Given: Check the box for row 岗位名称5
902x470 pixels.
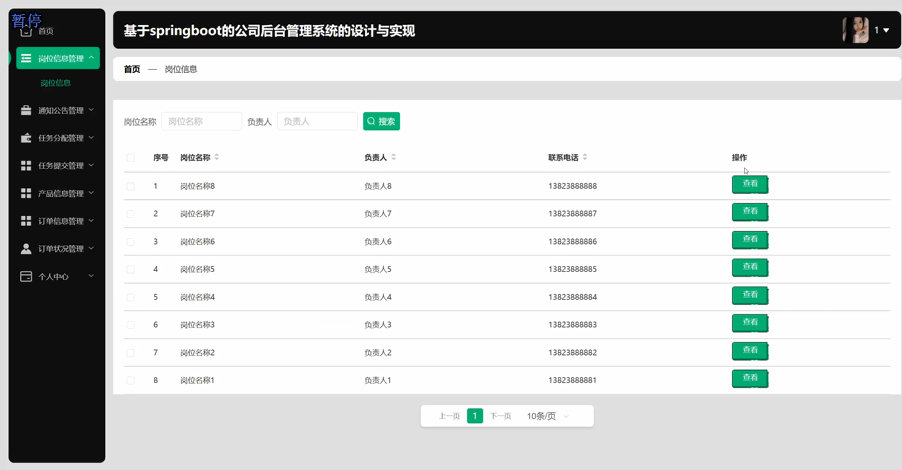Looking at the screenshot, I should pyautogui.click(x=131, y=269).
